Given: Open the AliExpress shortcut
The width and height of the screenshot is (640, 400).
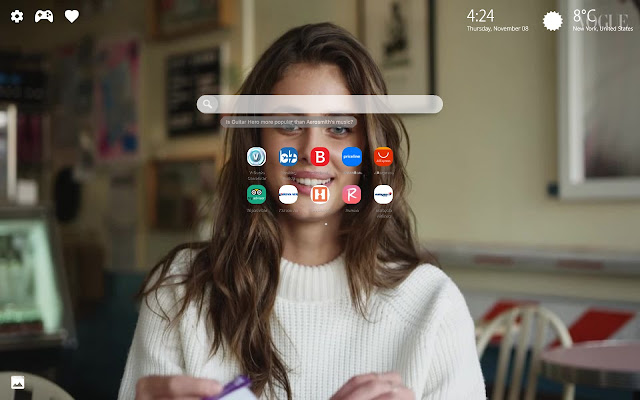Looking at the screenshot, I should click(x=383, y=157).
